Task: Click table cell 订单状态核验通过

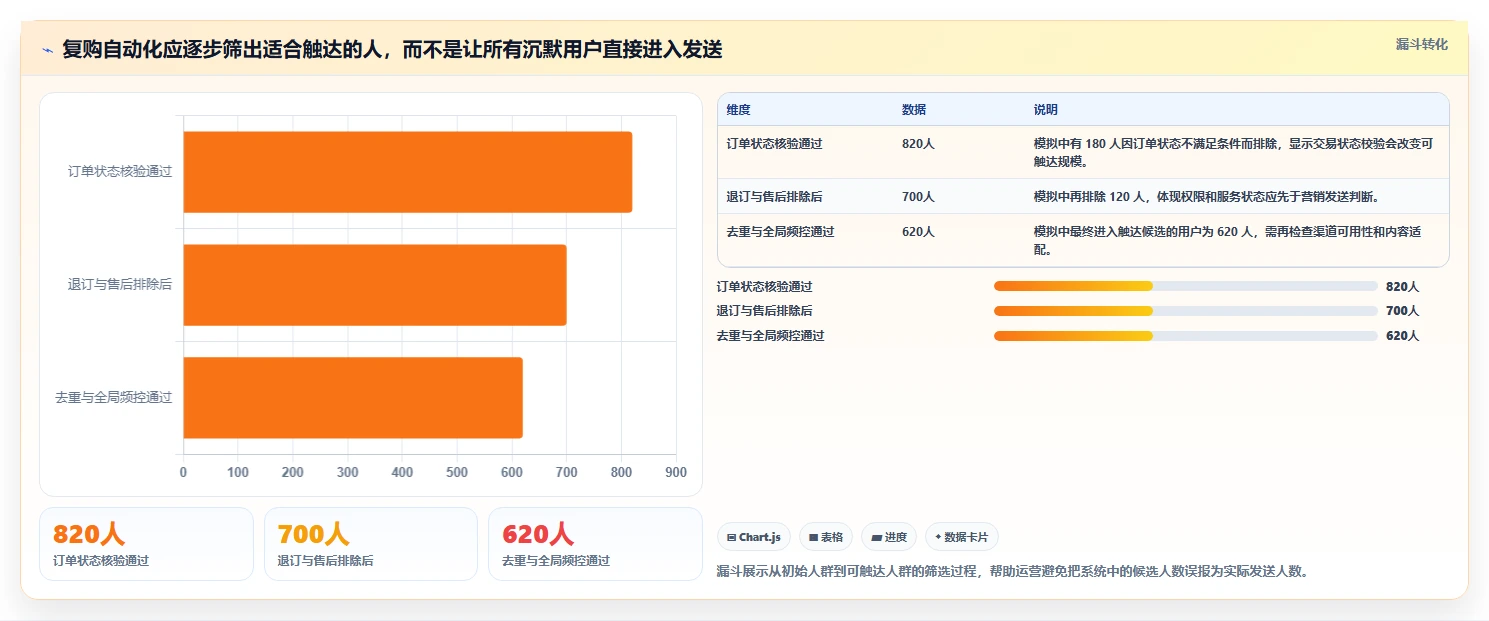Action: pos(774,144)
